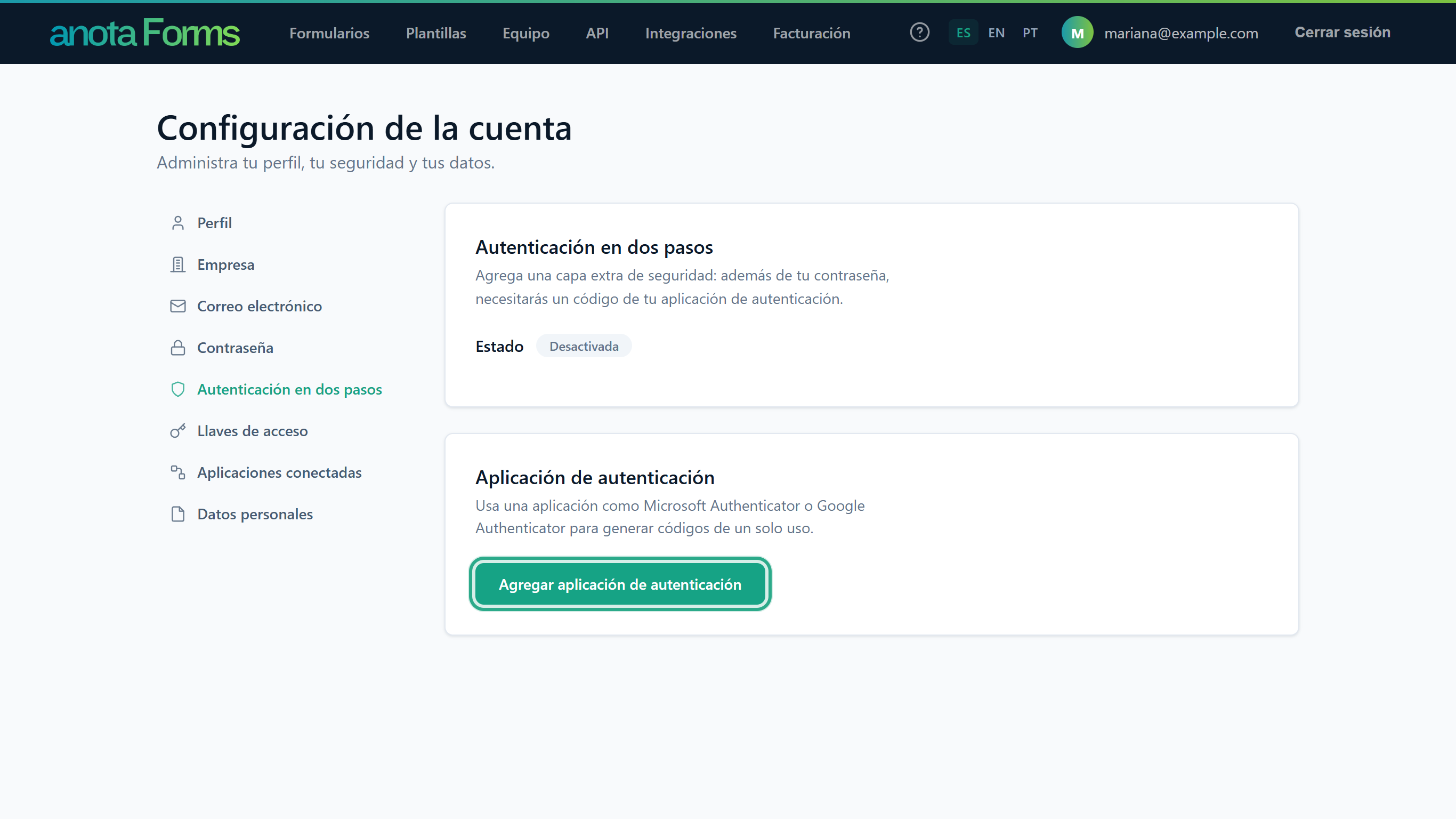The width and height of the screenshot is (1456, 819).
Task: Click the shield icon beside Autenticación en dos pasos
Action: coord(178,389)
